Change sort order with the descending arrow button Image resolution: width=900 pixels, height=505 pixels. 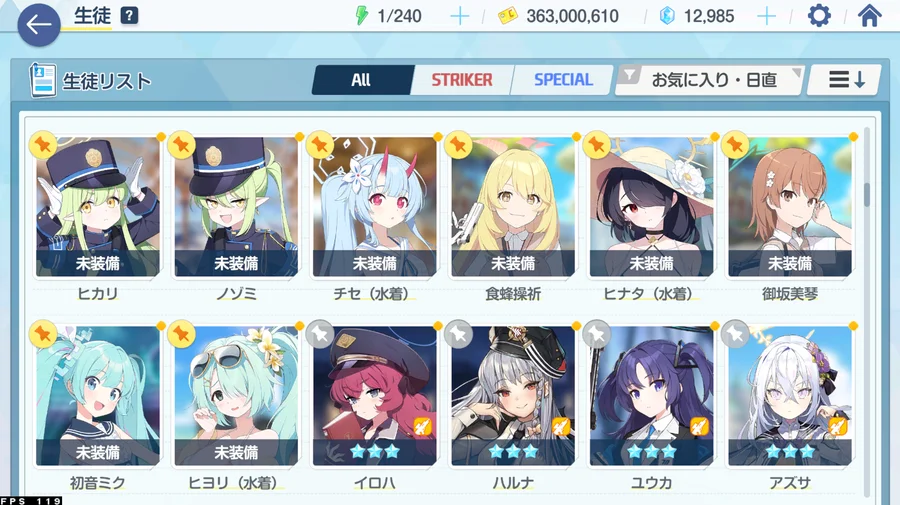(x=844, y=80)
